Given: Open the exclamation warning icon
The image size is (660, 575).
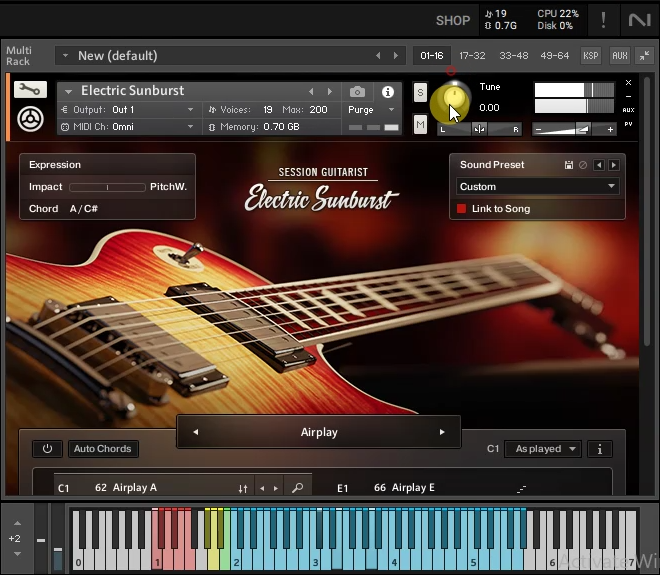Looking at the screenshot, I should pyautogui.click(x=603, y=20).
